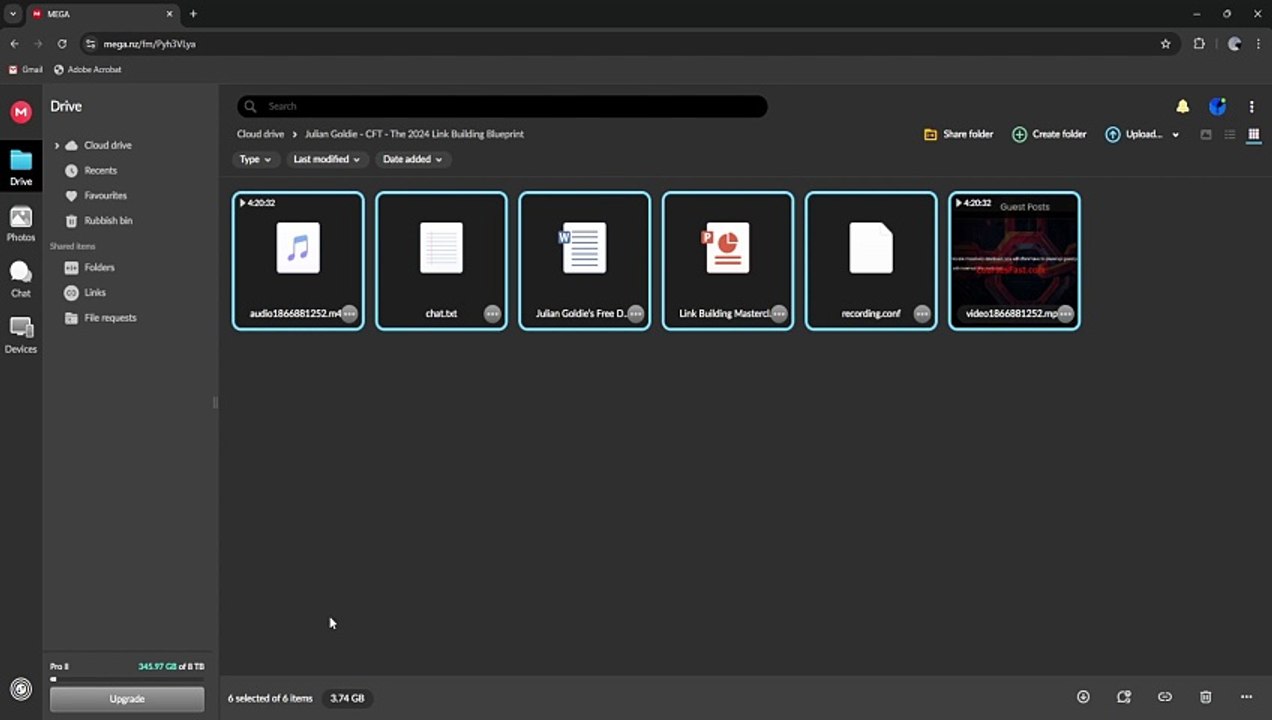Select the audio1866881252 file thumbnail
Viewport: 1272px width, 720px height.
pyautogui.click(x=298, y=260)
